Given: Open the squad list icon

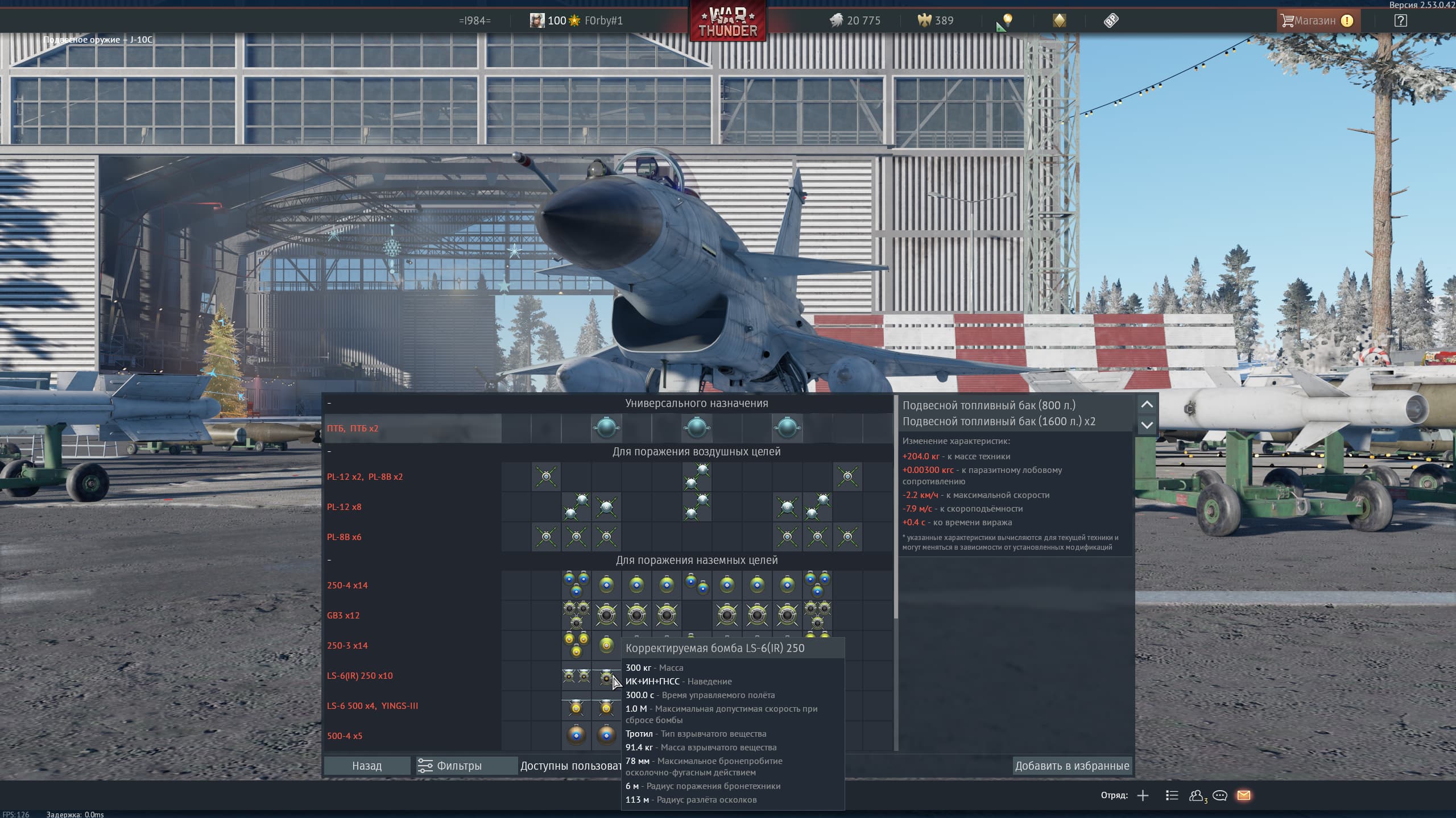Looking at the screenshot, I should pyautogui.click(x=1172, y=795).
